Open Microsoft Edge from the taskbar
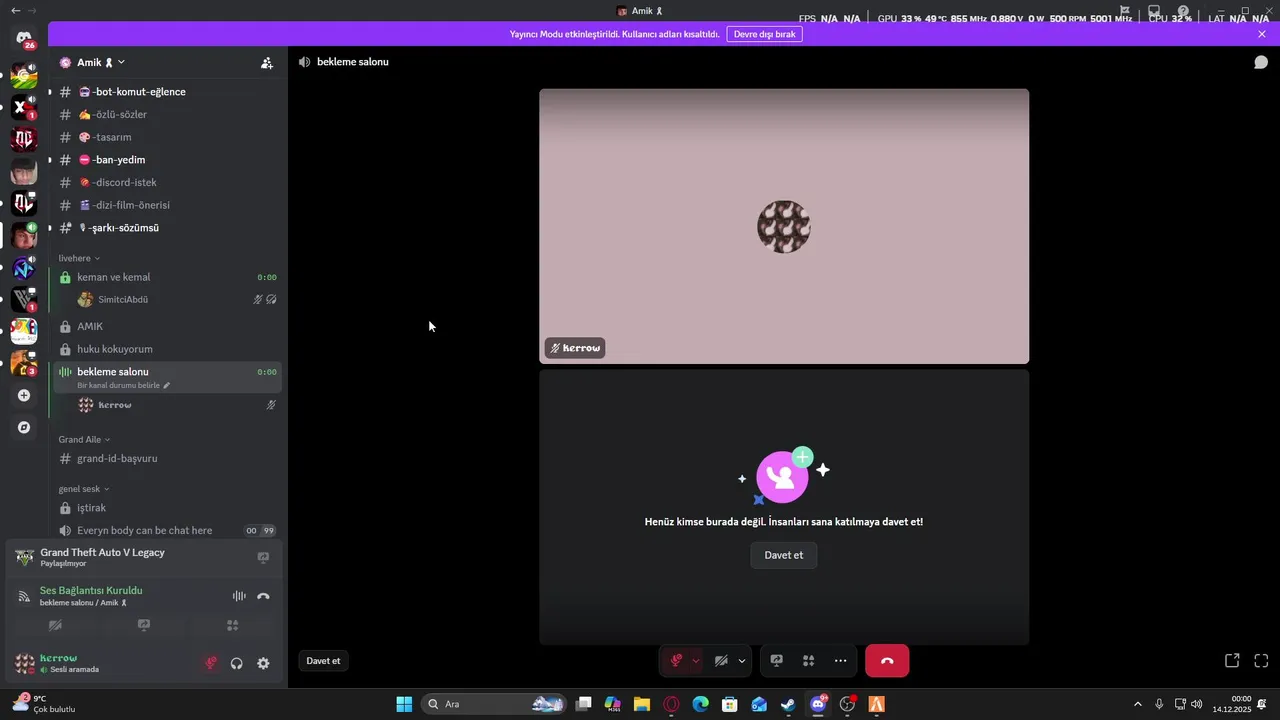1280x720 pixels. (x=700, y=704)
